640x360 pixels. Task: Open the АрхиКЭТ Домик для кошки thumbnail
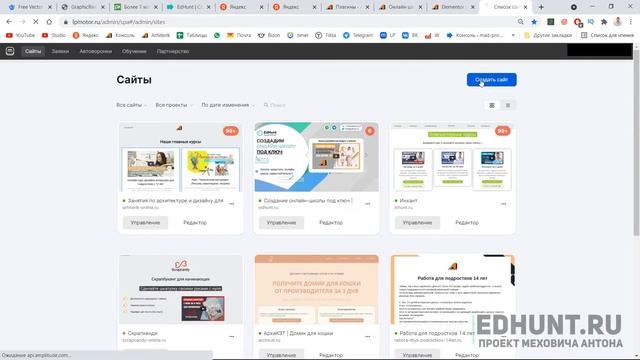316,290
